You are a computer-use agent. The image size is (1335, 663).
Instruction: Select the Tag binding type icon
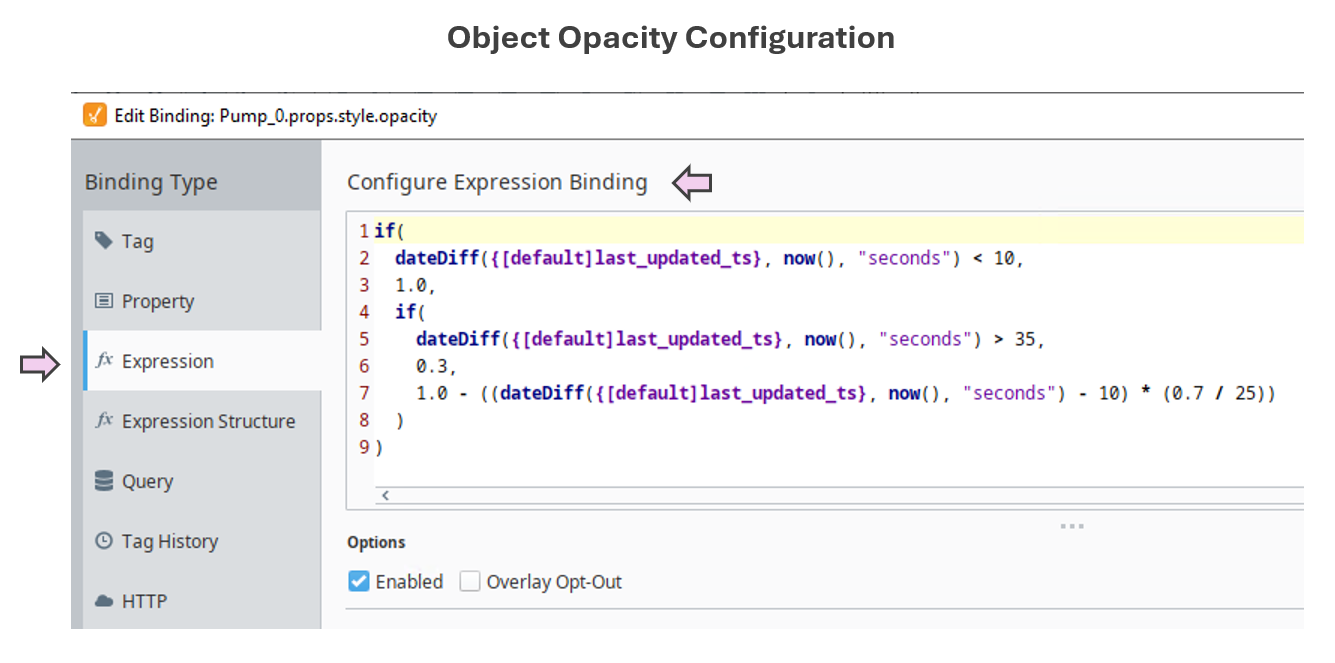103,241
